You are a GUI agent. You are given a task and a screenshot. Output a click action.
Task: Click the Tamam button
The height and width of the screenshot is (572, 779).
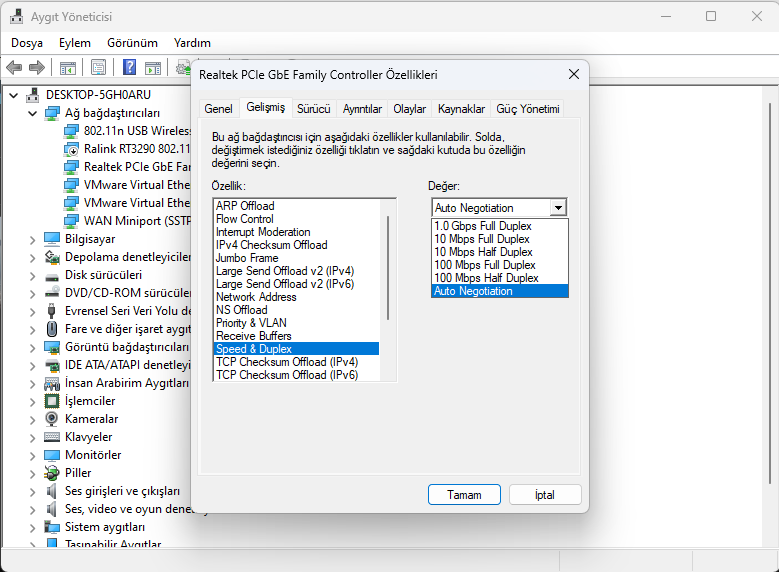(x=464, y=495)
